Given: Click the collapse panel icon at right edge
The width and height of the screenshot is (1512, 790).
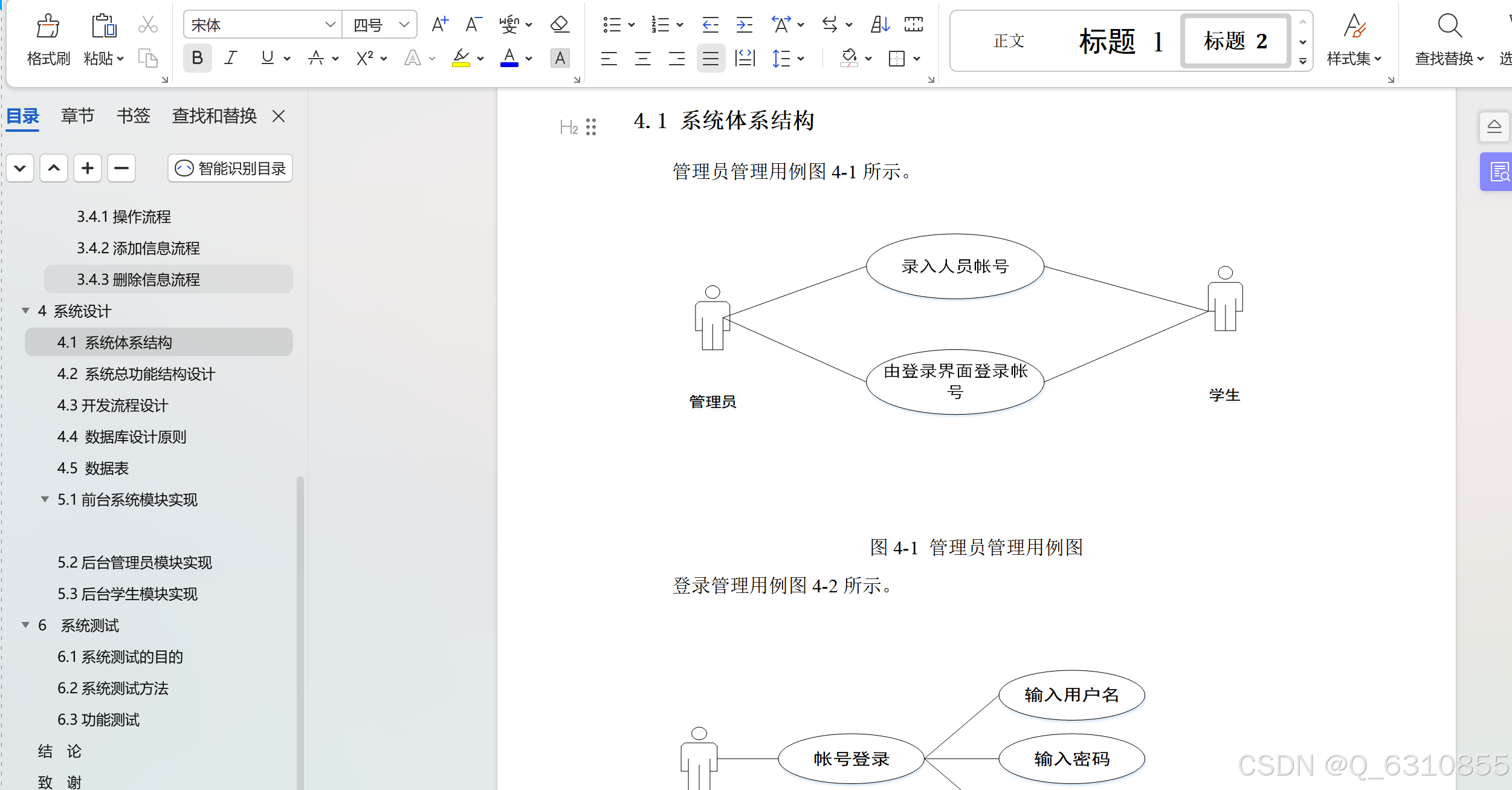Looking at the screenshot, I should point(1494,126).
